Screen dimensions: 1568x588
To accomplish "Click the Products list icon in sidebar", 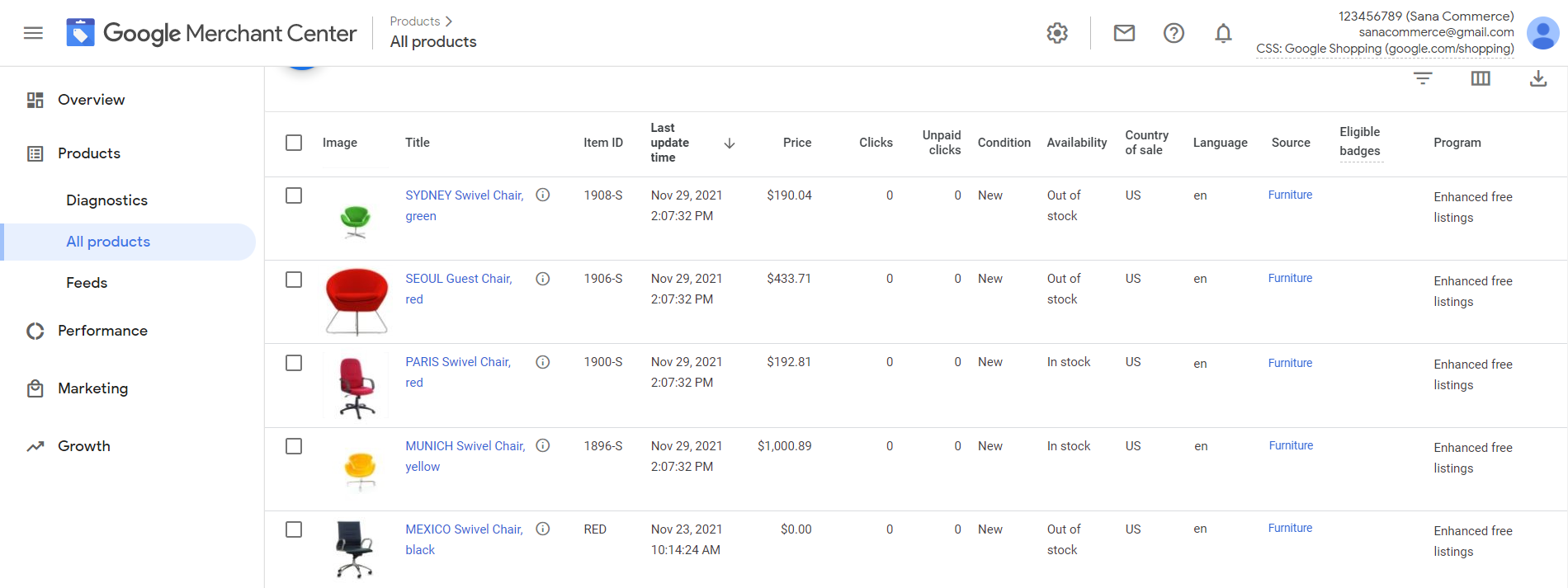I will [x=35, y=153].
